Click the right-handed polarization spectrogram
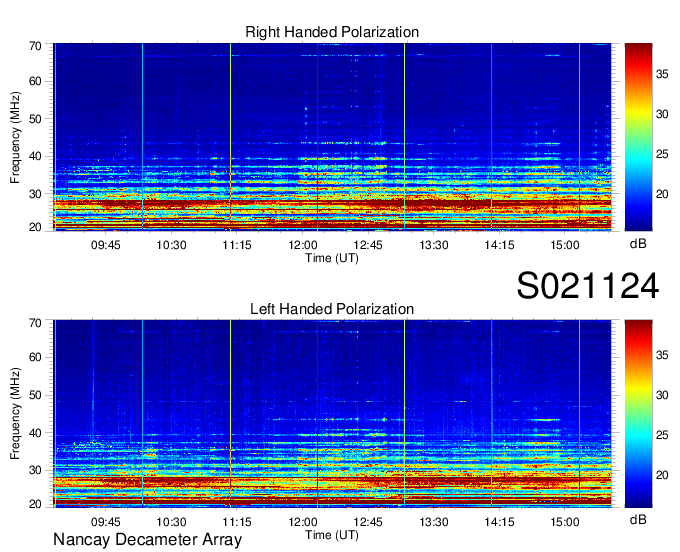This screenshot has width=680, height=552. coord(332,137)
